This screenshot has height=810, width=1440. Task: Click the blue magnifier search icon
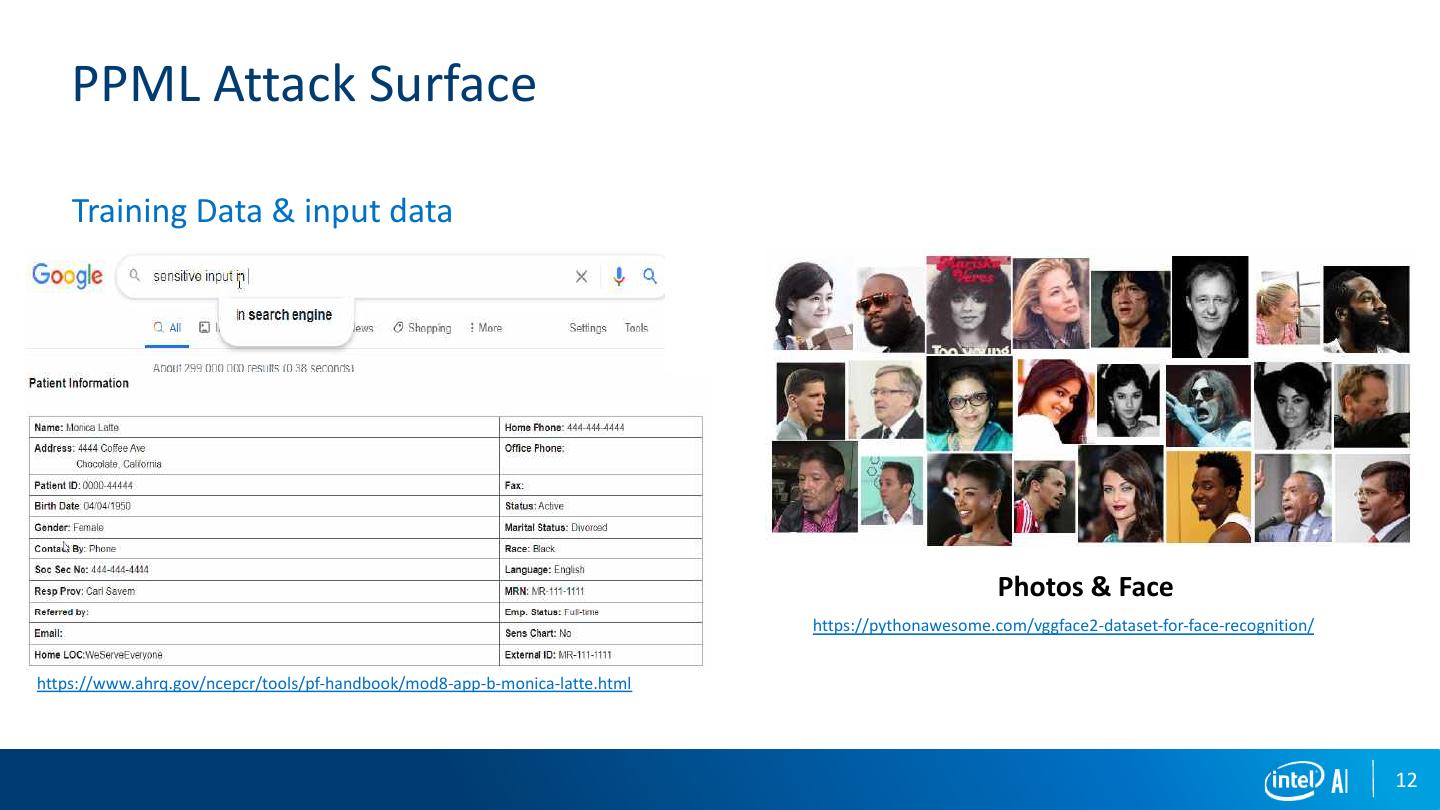tap(650, 276)
